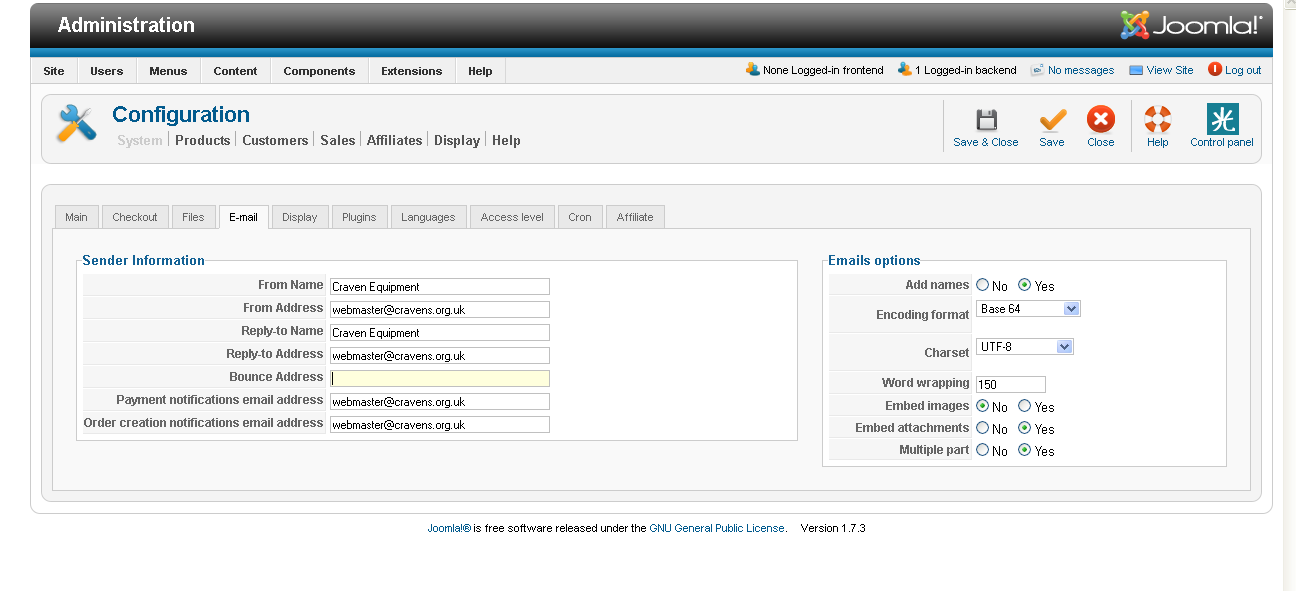1296x591 pixels.
Task: Switch to the Cron tab
Action: tap(580, 217)
